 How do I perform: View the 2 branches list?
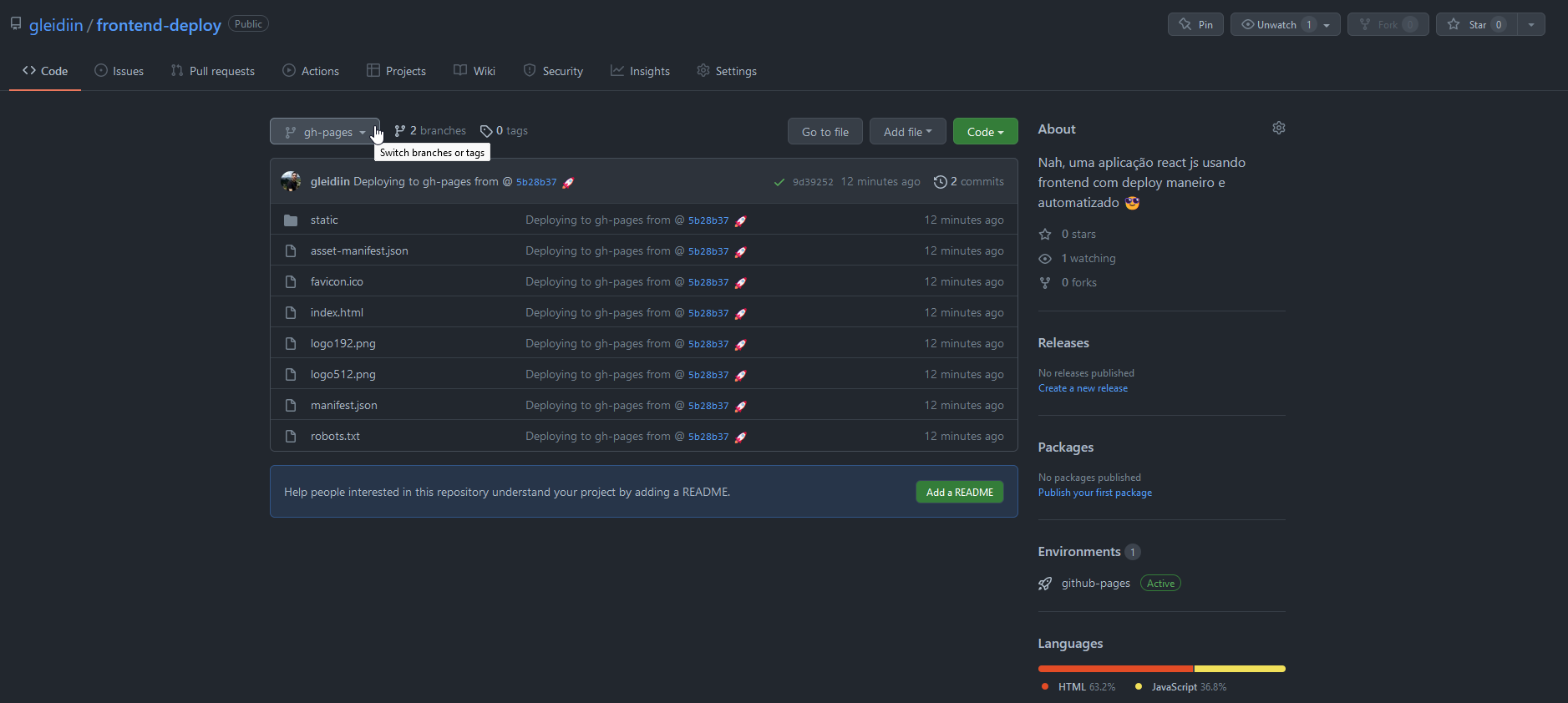tap(430, 131)
